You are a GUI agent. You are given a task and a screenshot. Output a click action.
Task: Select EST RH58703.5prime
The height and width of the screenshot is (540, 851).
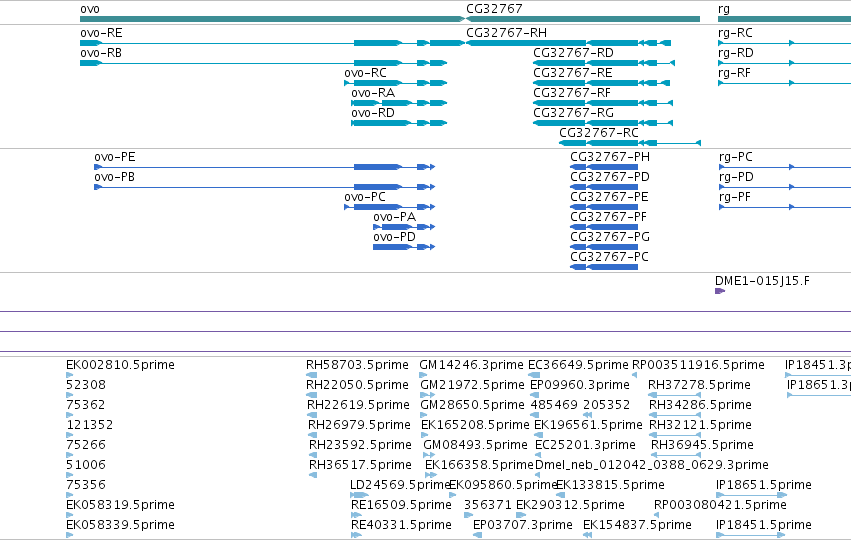pyautogui.click(x=357, y=365)
